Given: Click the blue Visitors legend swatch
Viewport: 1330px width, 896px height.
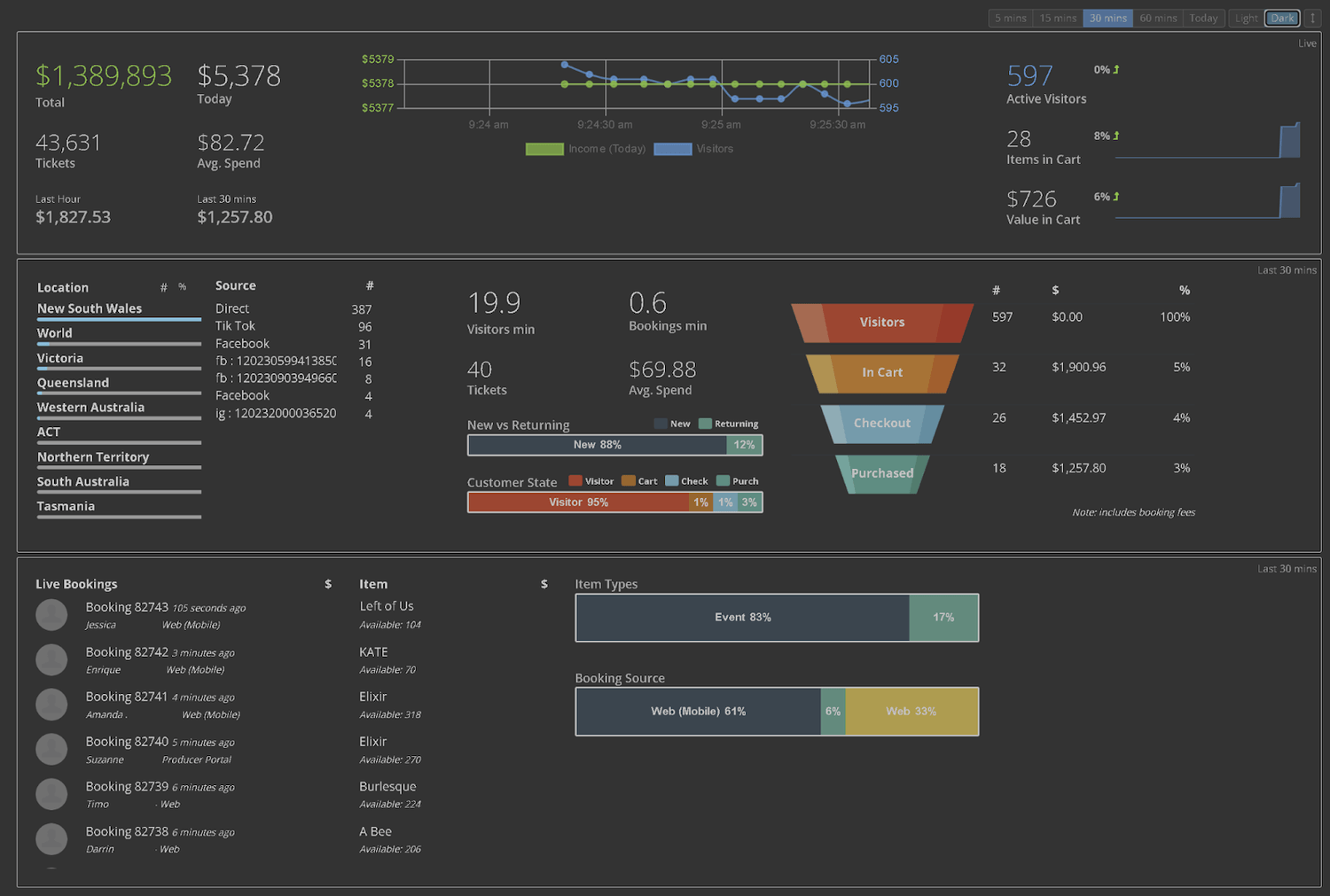Looking at the screenshot, I should (672, 148).
